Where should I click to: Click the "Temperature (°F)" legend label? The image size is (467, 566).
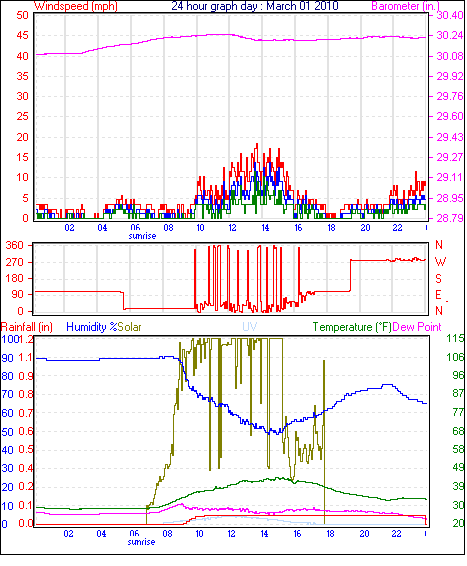(x=352, y=327)
